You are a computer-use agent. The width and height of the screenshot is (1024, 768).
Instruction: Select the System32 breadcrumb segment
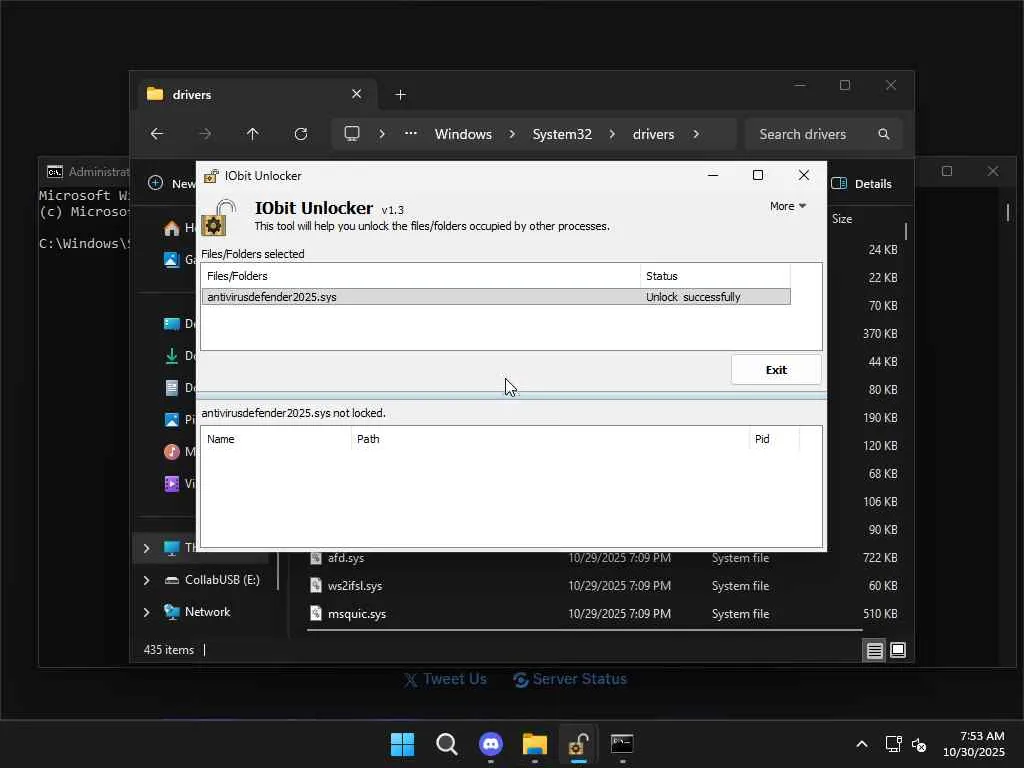coord(562,134)
